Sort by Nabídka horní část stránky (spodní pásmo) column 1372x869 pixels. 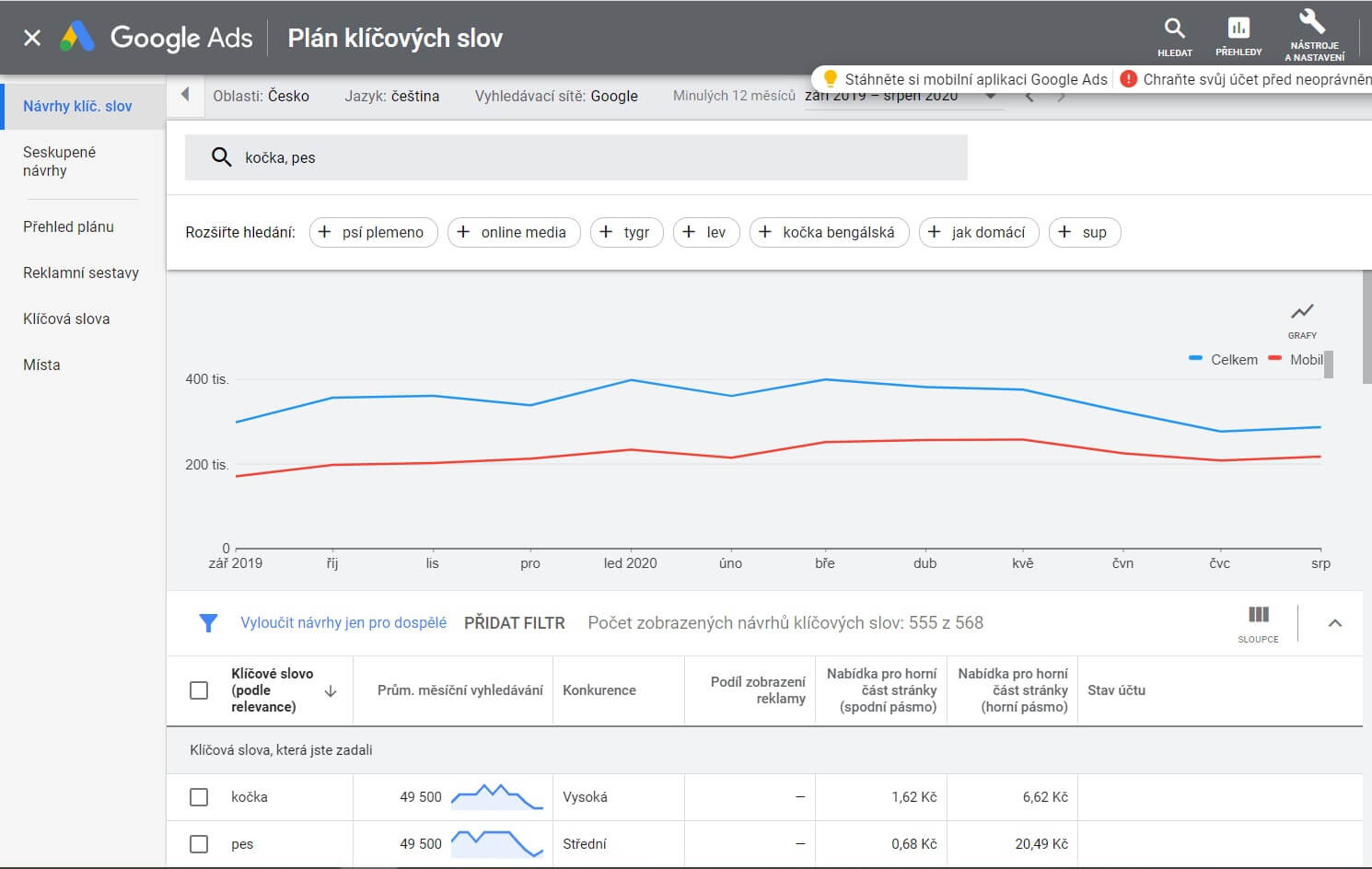tap(881, 690)
